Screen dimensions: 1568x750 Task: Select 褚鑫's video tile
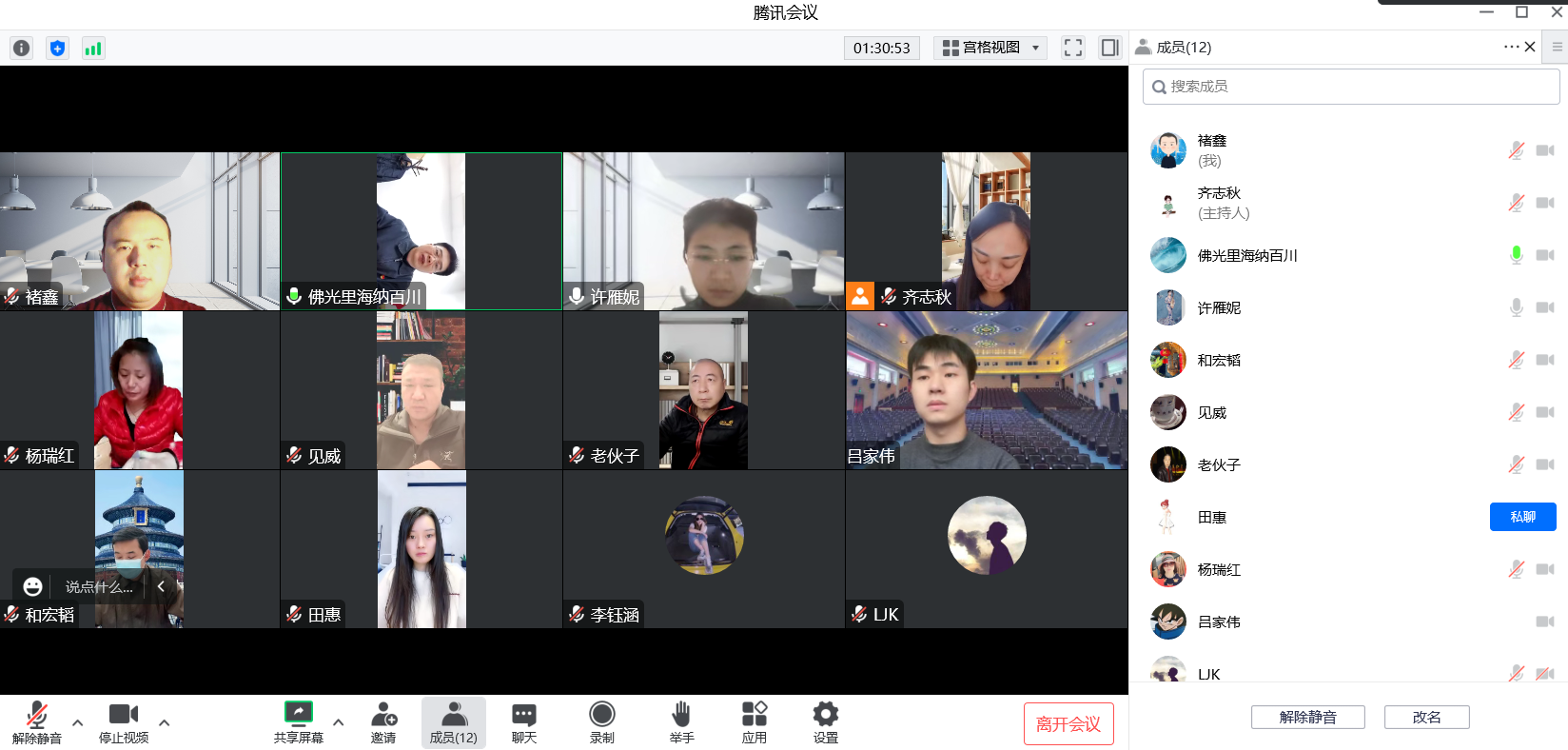(x=140, y=231)
